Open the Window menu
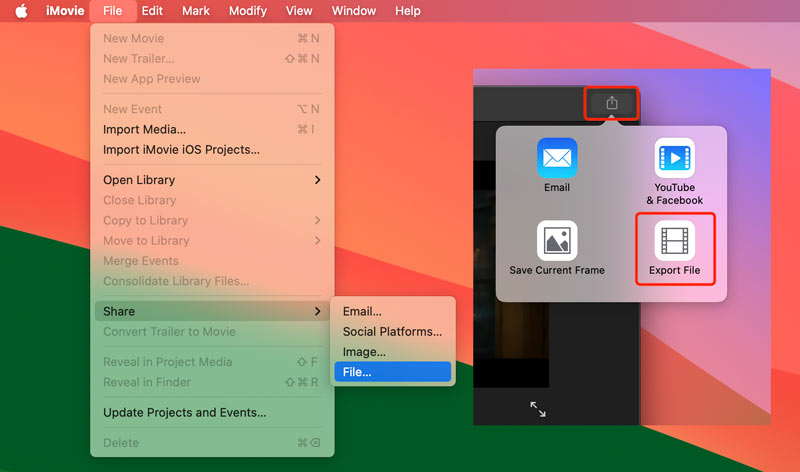 (x=354, y=11)
